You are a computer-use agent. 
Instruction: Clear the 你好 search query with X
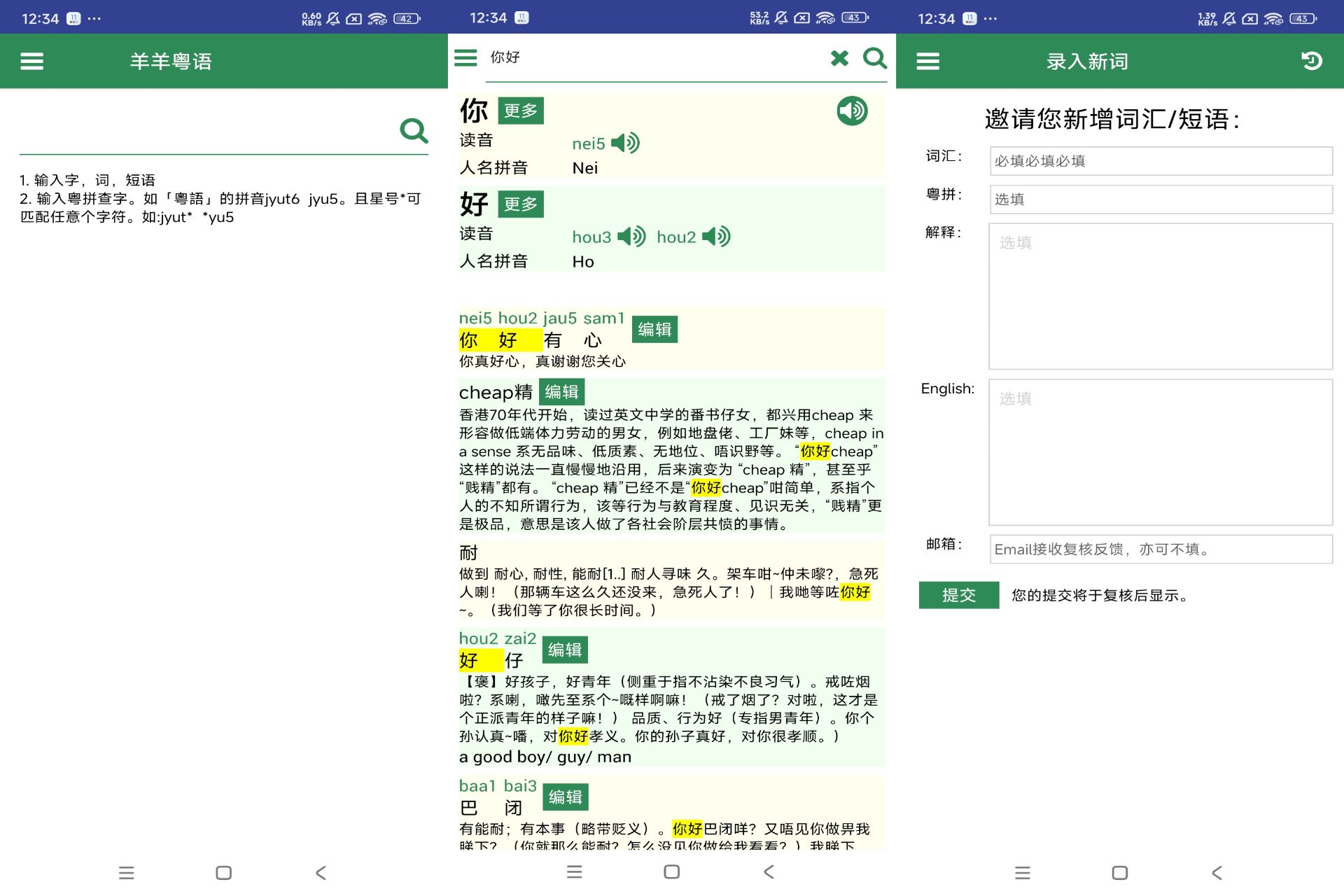[839, 58]
